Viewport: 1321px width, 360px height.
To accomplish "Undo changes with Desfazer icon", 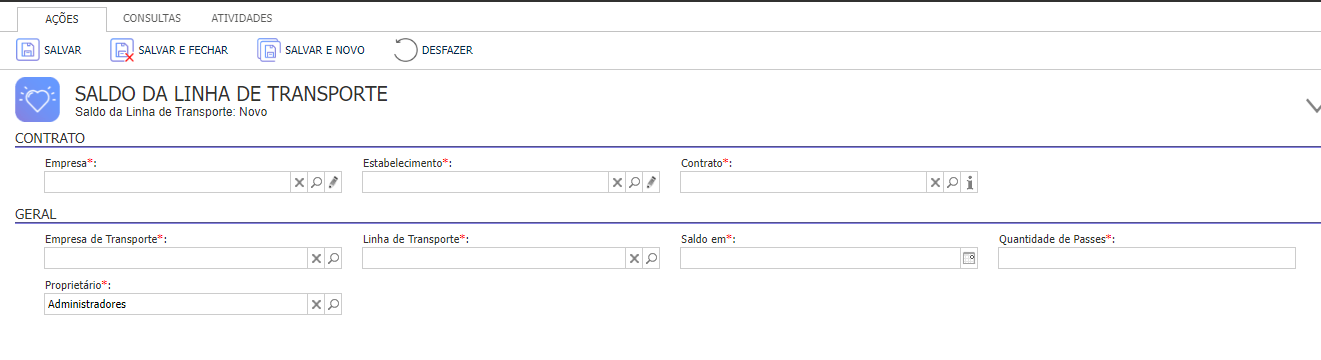I will point(405,50).
